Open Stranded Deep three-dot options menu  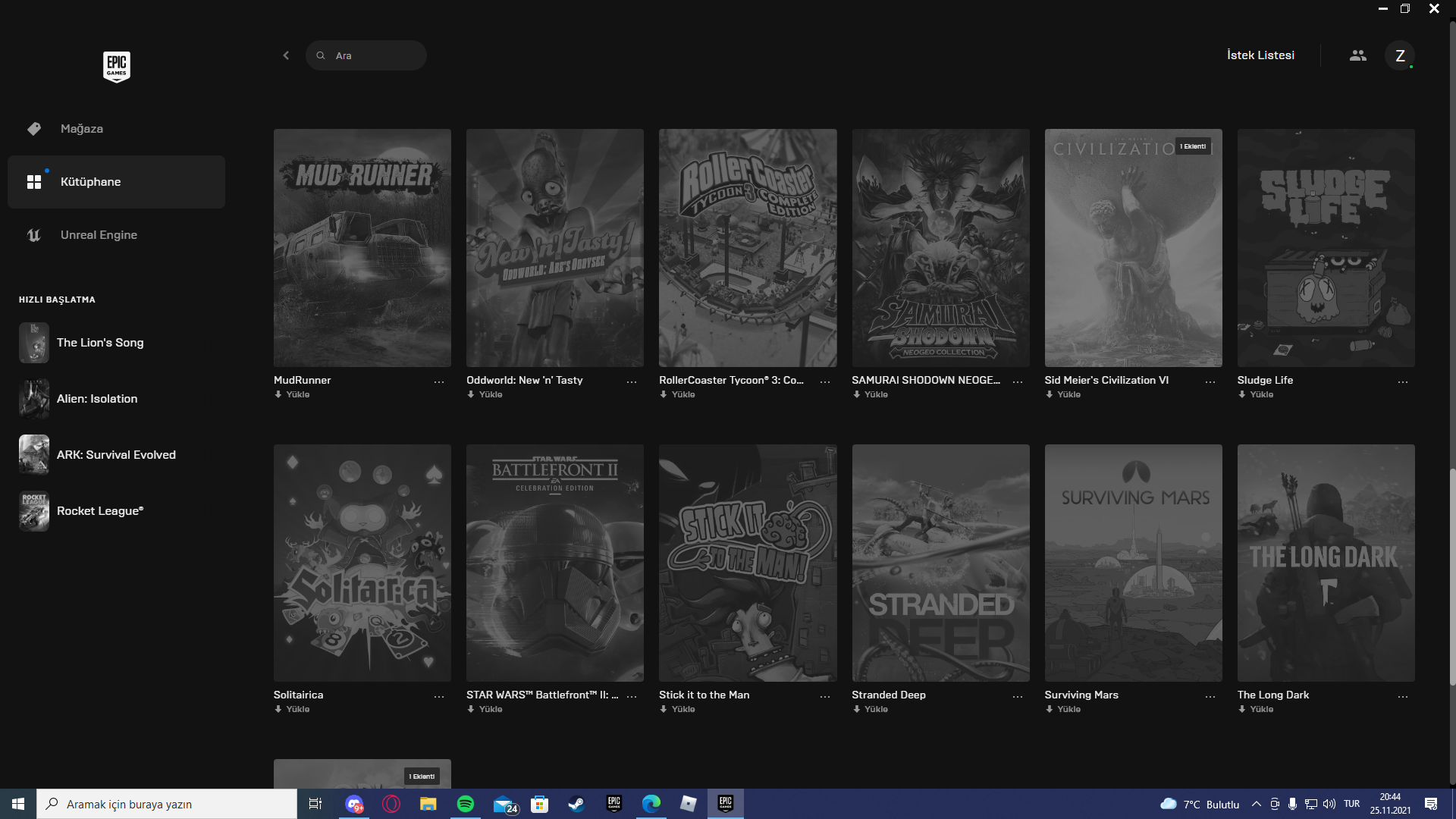[1018, 697]
